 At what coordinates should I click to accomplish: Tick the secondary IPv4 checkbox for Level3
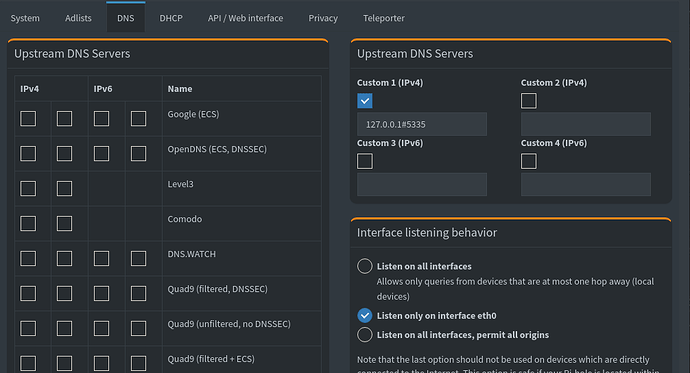64,189
